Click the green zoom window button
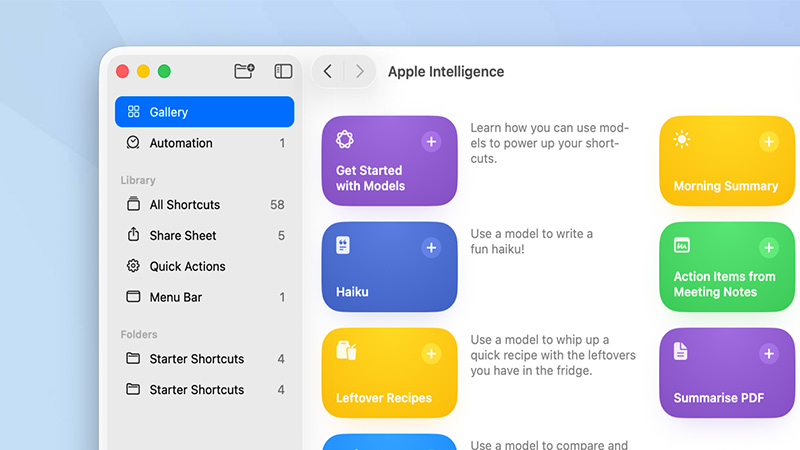This screenshot has height=450, width=800. tap(164, 71)
